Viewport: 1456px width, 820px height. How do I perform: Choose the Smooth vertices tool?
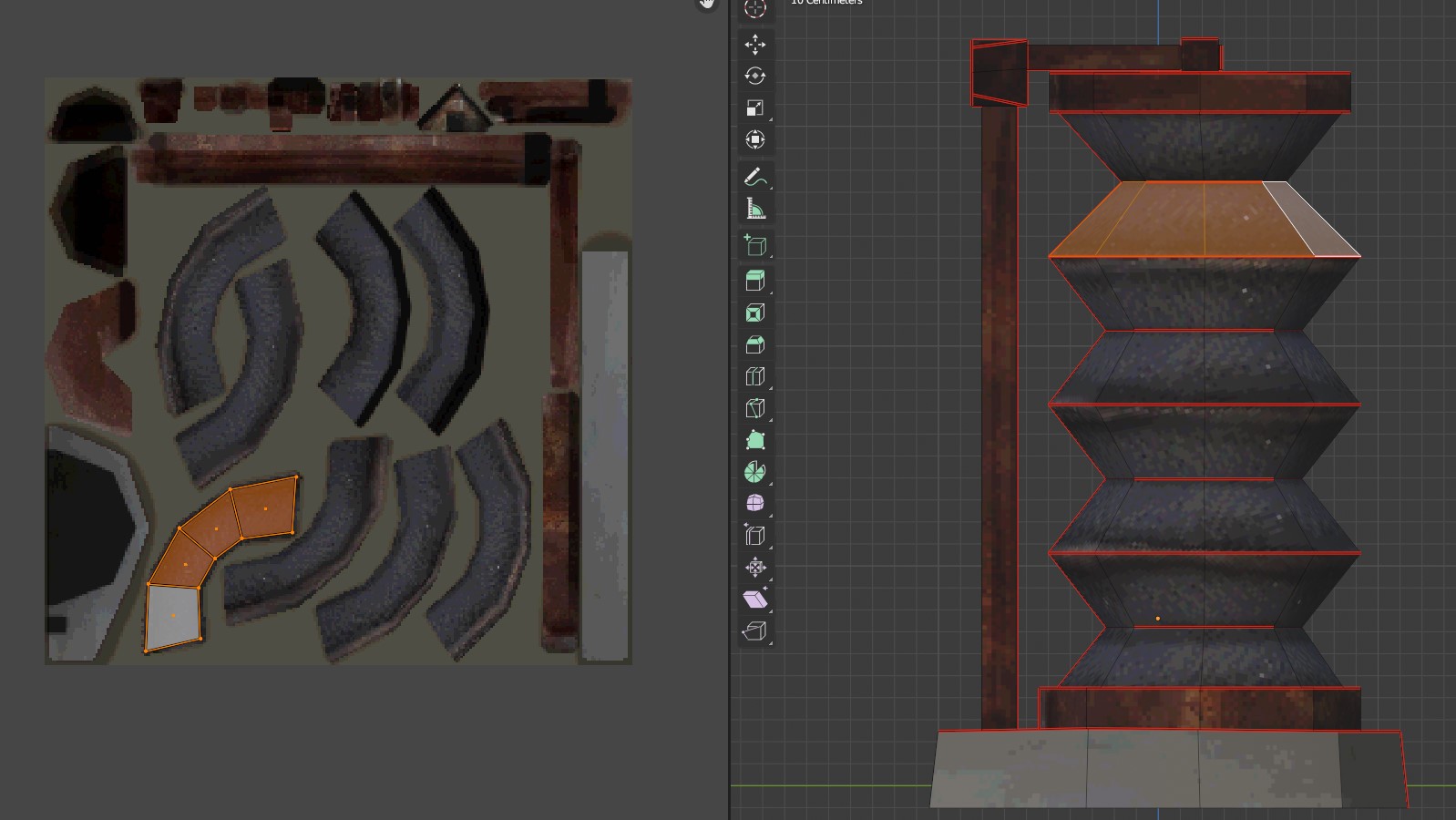point(754,503)
